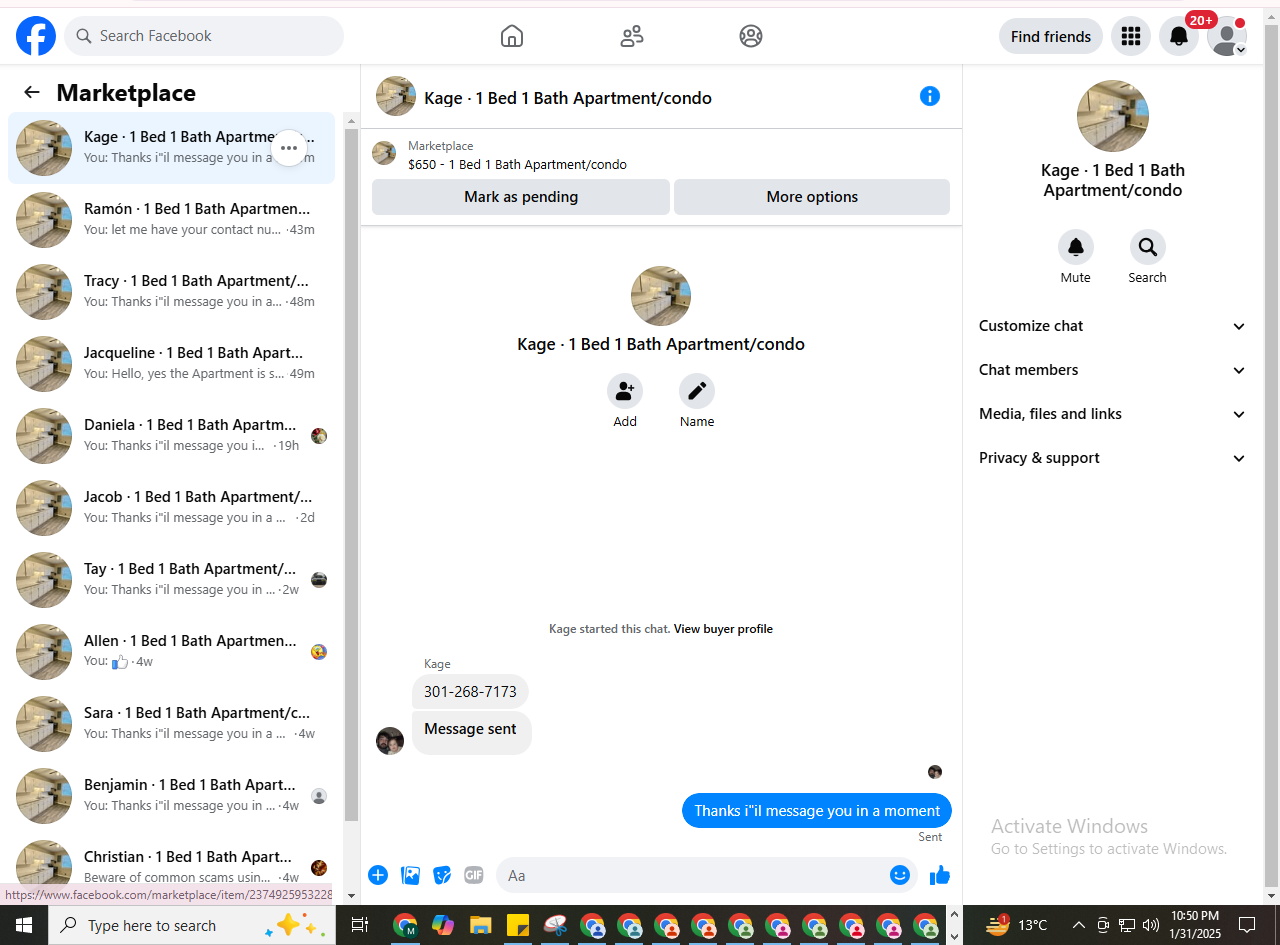The image size is (1280, 945).
Task: Choose a sticker icon in composer
Action: tap(442, 875)
